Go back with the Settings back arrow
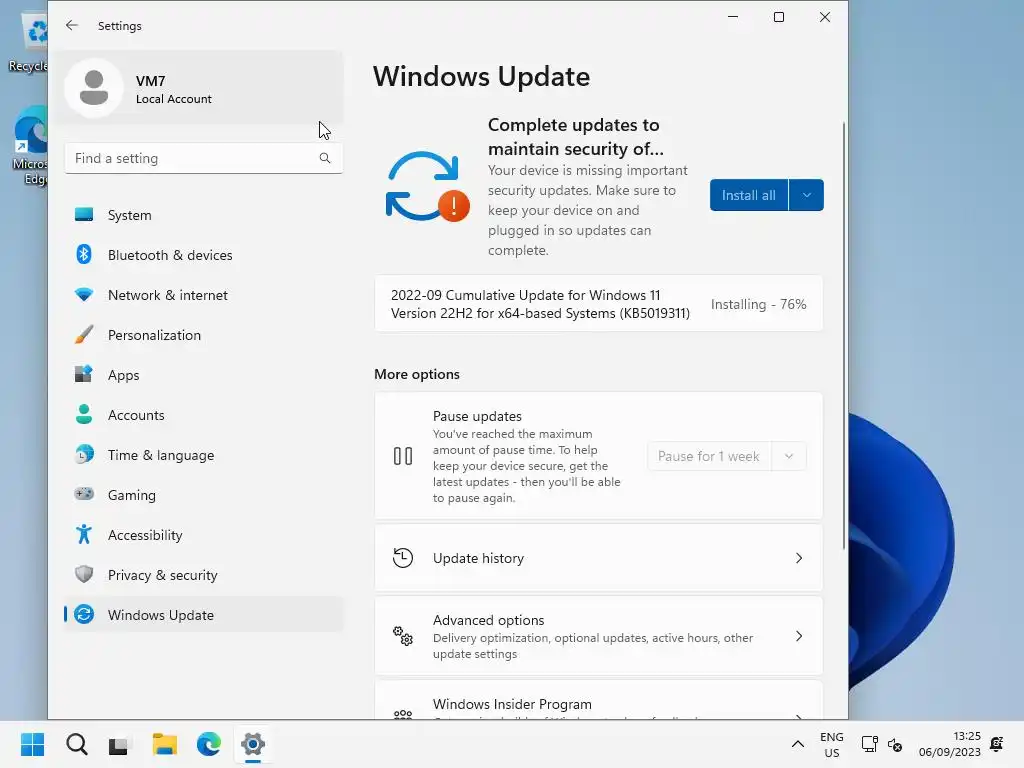The image size is (1024, 768). tap(72, 25)
